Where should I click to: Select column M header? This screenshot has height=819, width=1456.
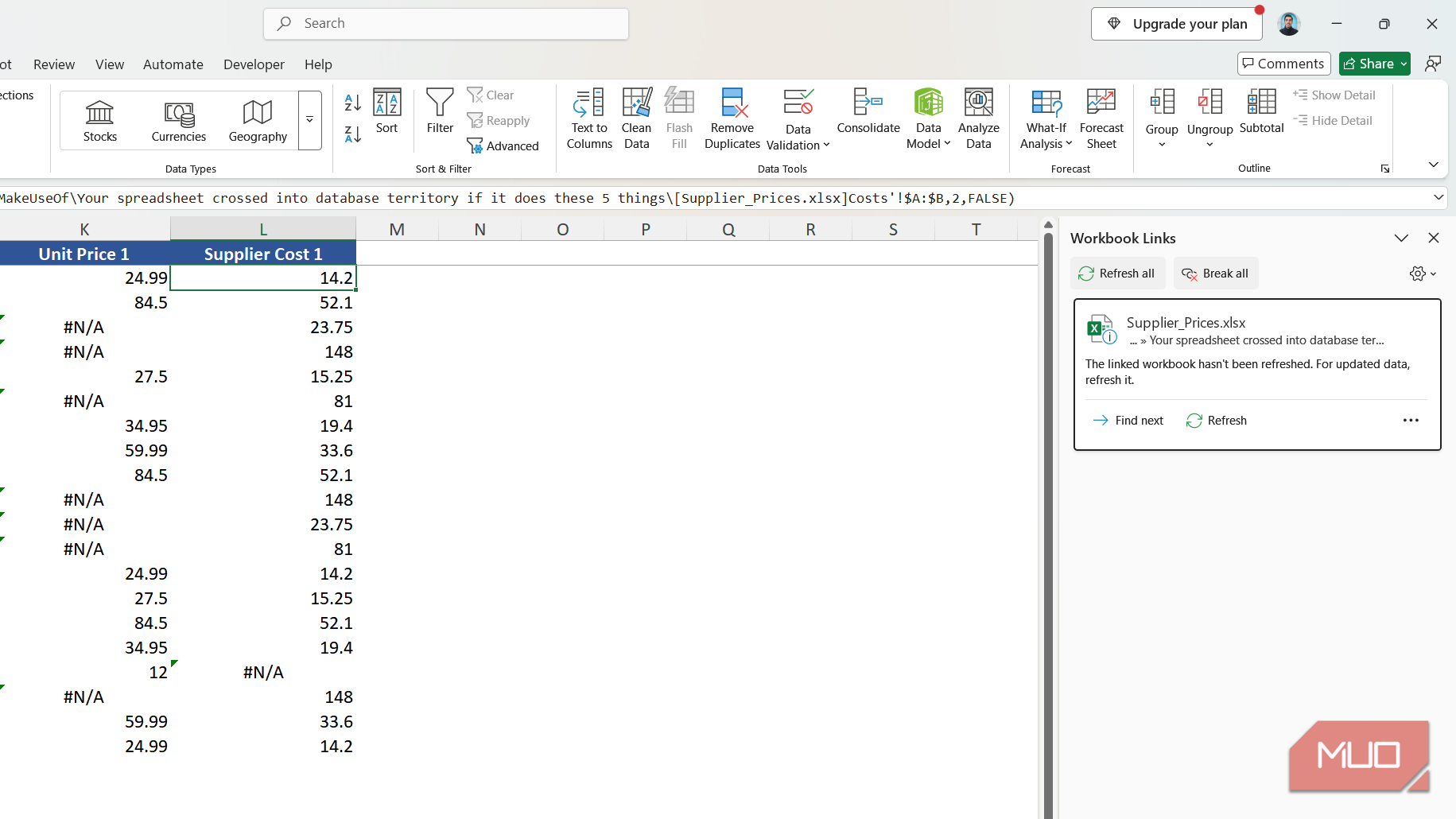397,230
